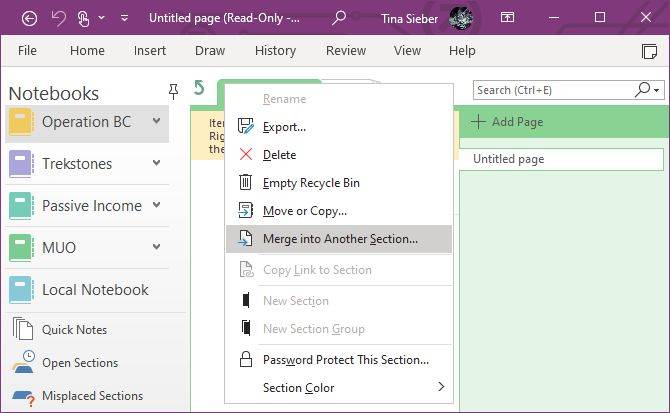Switch to the Help tab
Viewport: 670px width, 413px height.
(462, 50)
